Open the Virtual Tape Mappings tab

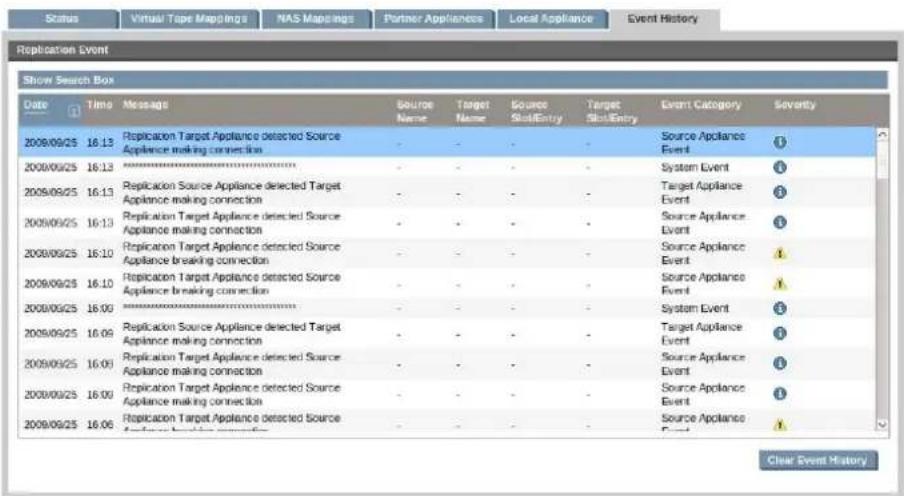(189, 19)
